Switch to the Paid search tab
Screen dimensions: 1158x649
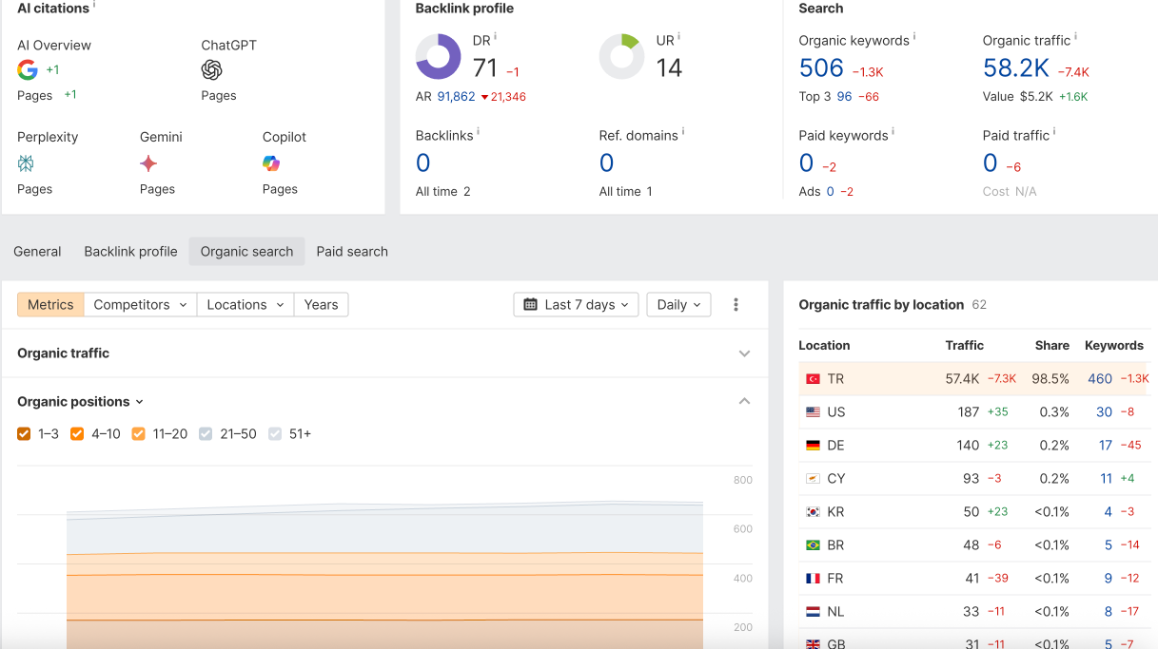tap(352, 252)
